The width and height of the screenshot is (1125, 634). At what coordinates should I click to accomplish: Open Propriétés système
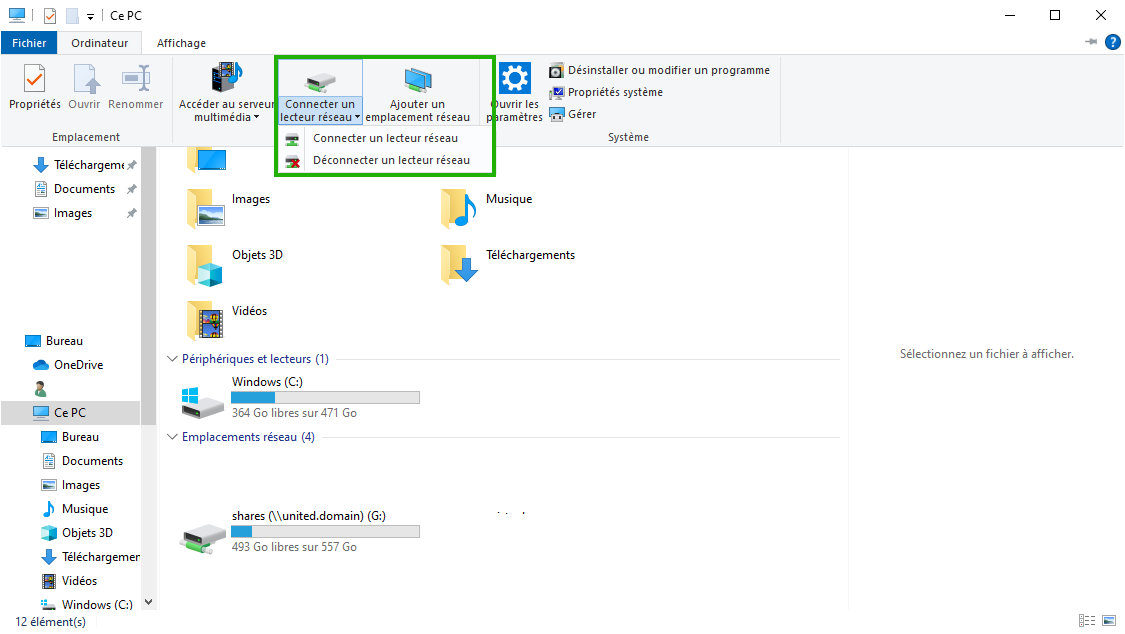pyautogui.click(x=606, y=93)
